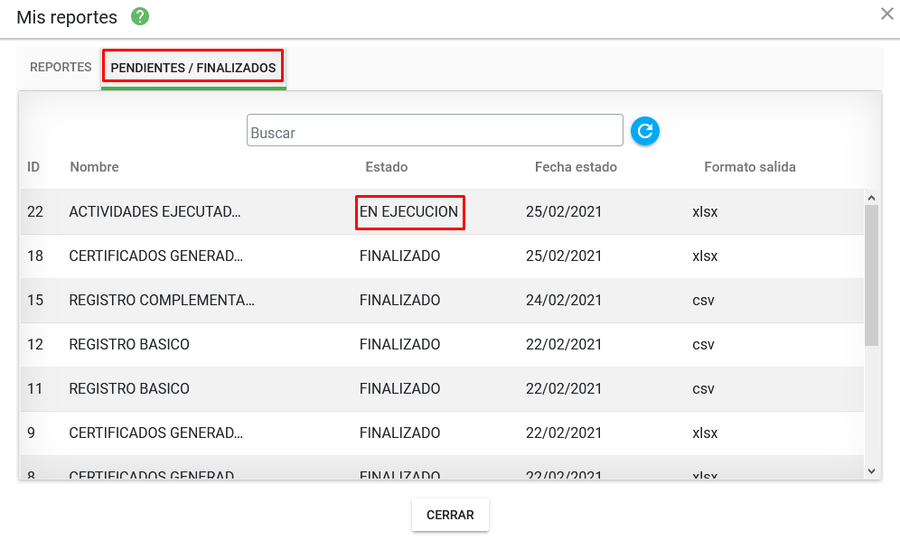Click ID 22 cell

35,212
